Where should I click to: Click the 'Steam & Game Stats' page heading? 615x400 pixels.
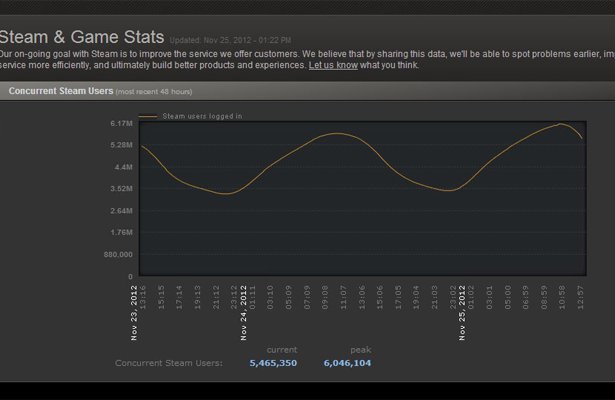click(x=81, y=37)
